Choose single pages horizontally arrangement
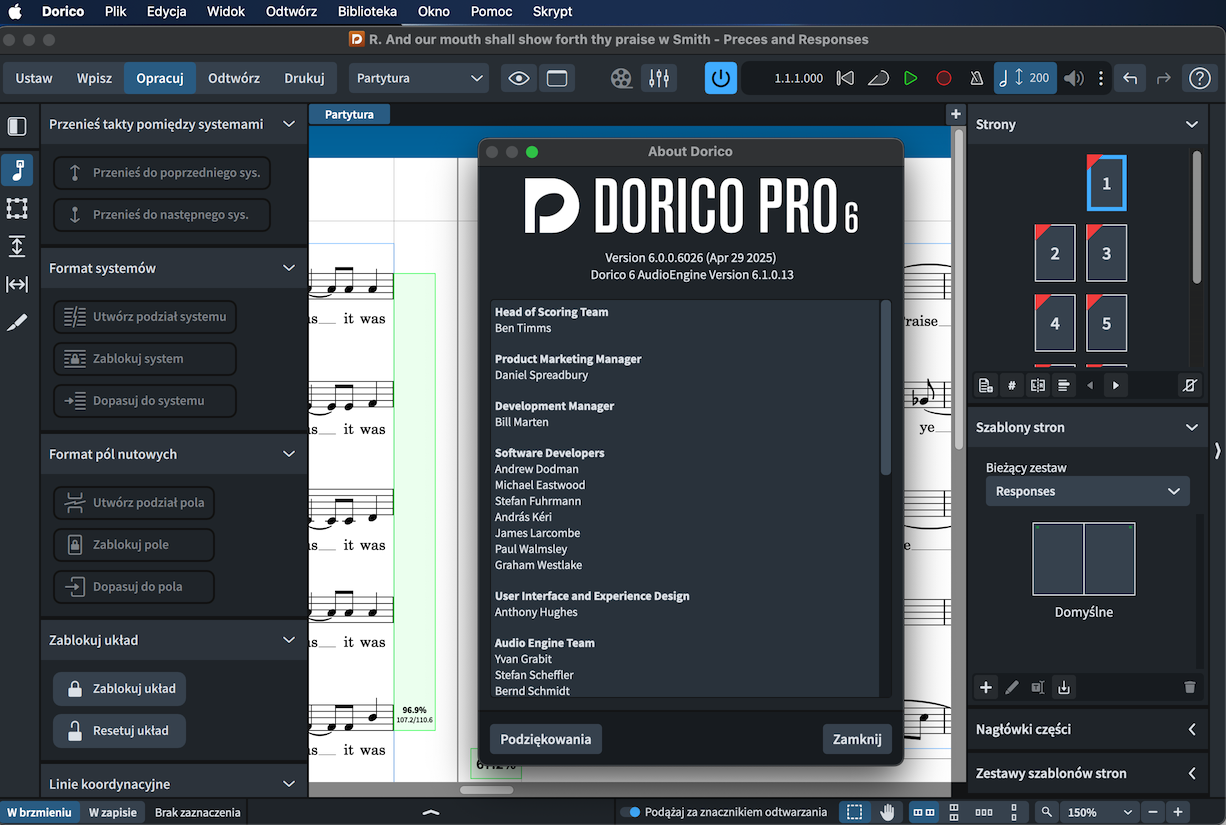 coord(984,812)
